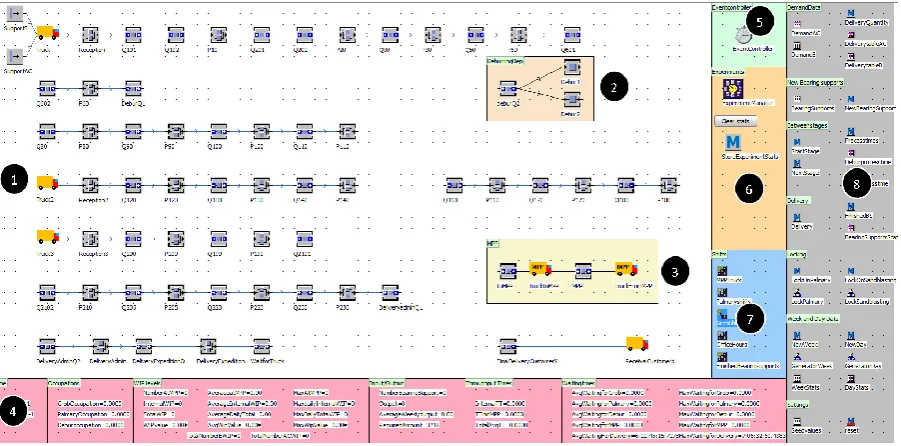
Task: Select the Q101 buffer
Action: click(x=133, y=36)
